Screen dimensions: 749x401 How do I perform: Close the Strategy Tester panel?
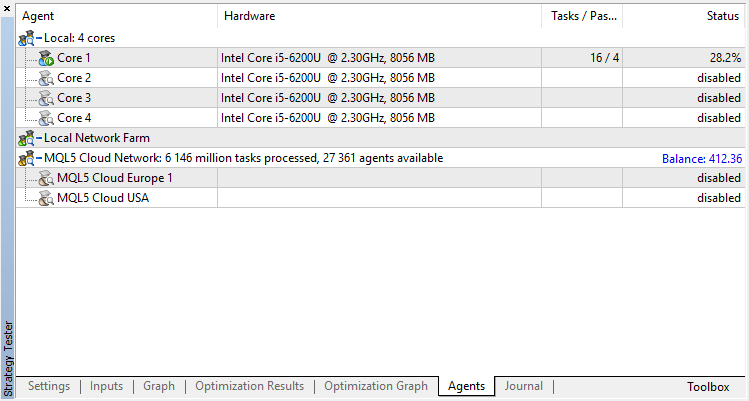(x=7, y=8)
